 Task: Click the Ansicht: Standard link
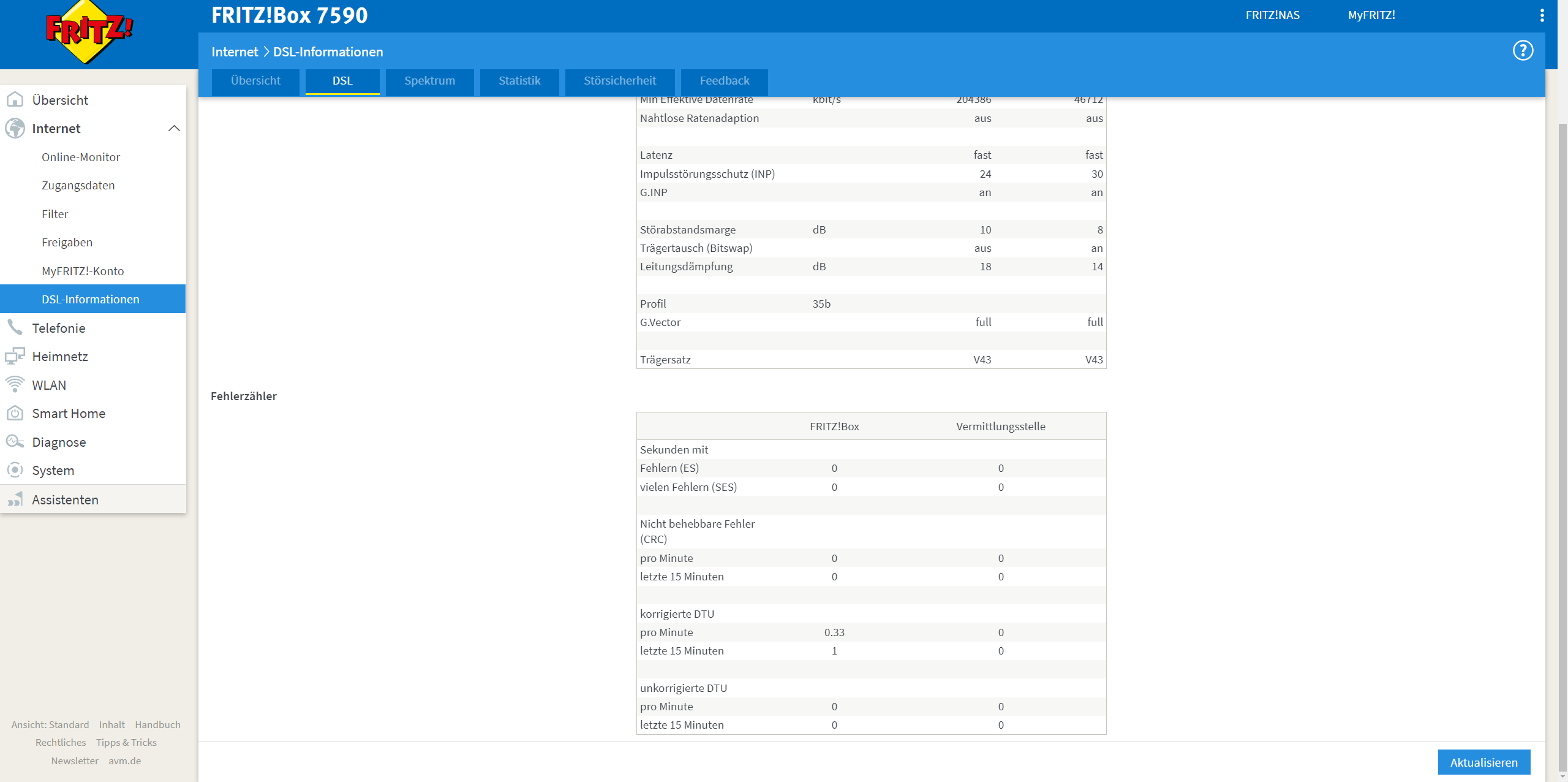pyautogui.click(x=50, y=724)
